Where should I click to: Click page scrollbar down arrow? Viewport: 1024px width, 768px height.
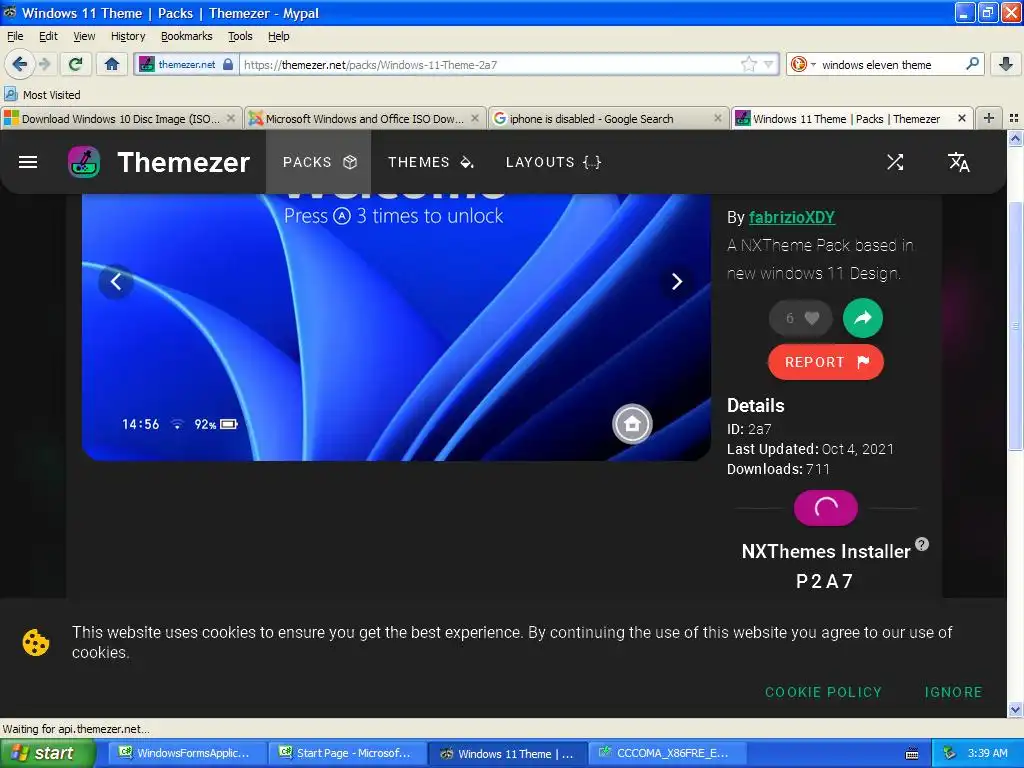1015,709
